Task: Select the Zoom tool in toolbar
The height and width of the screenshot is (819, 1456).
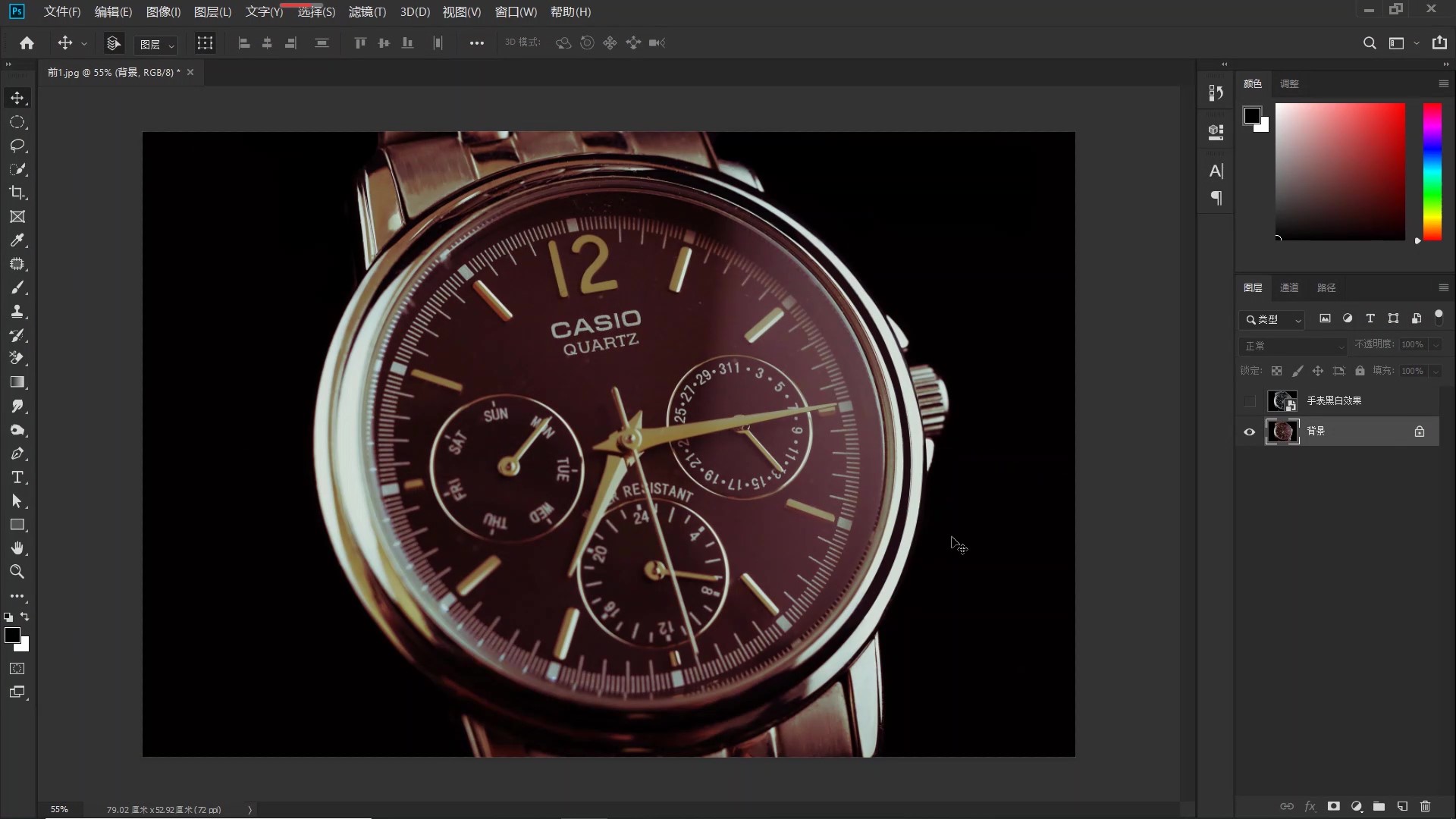Action: point(17,572)
